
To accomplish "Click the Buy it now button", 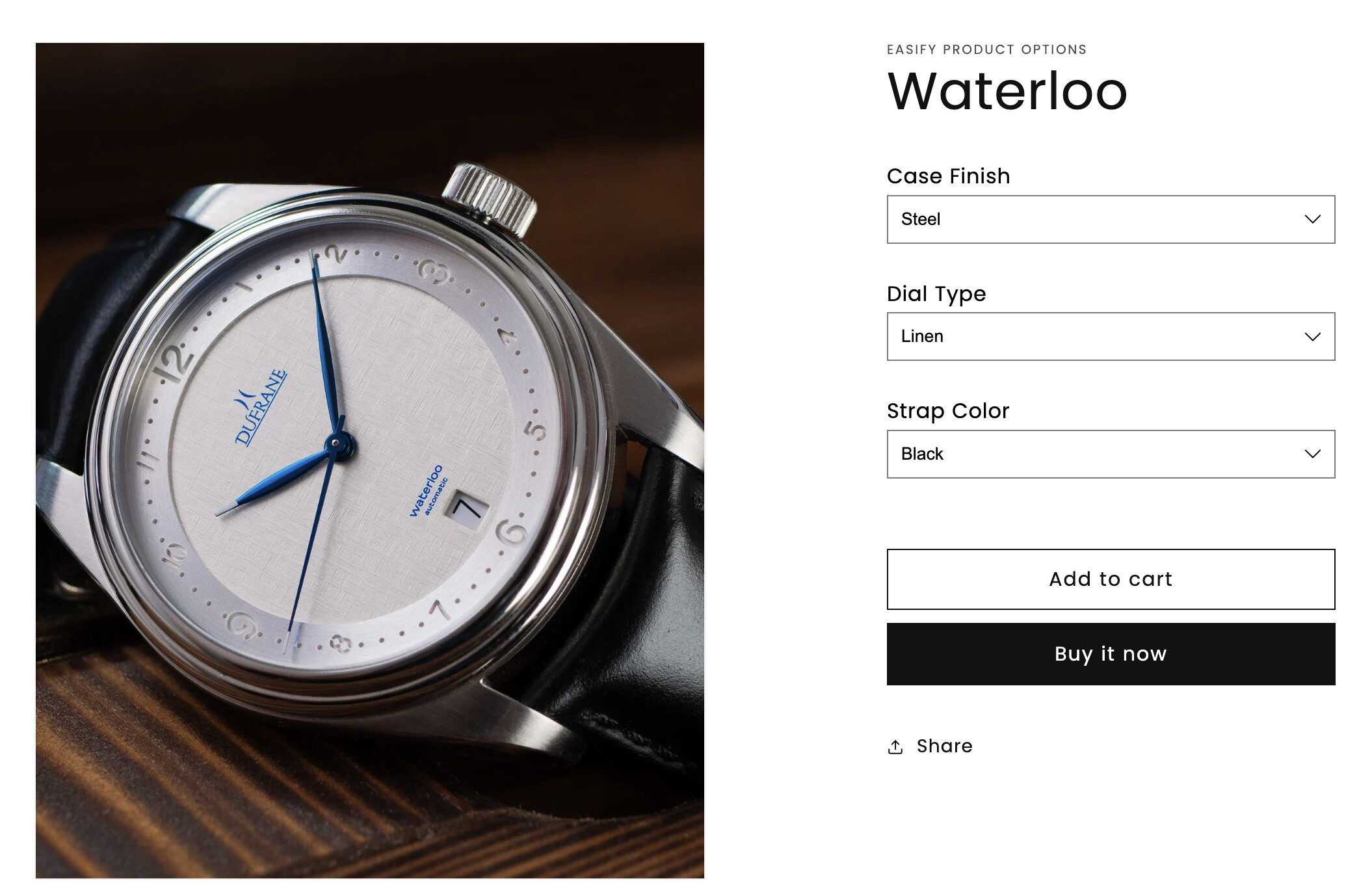I will coord(1110,653).
